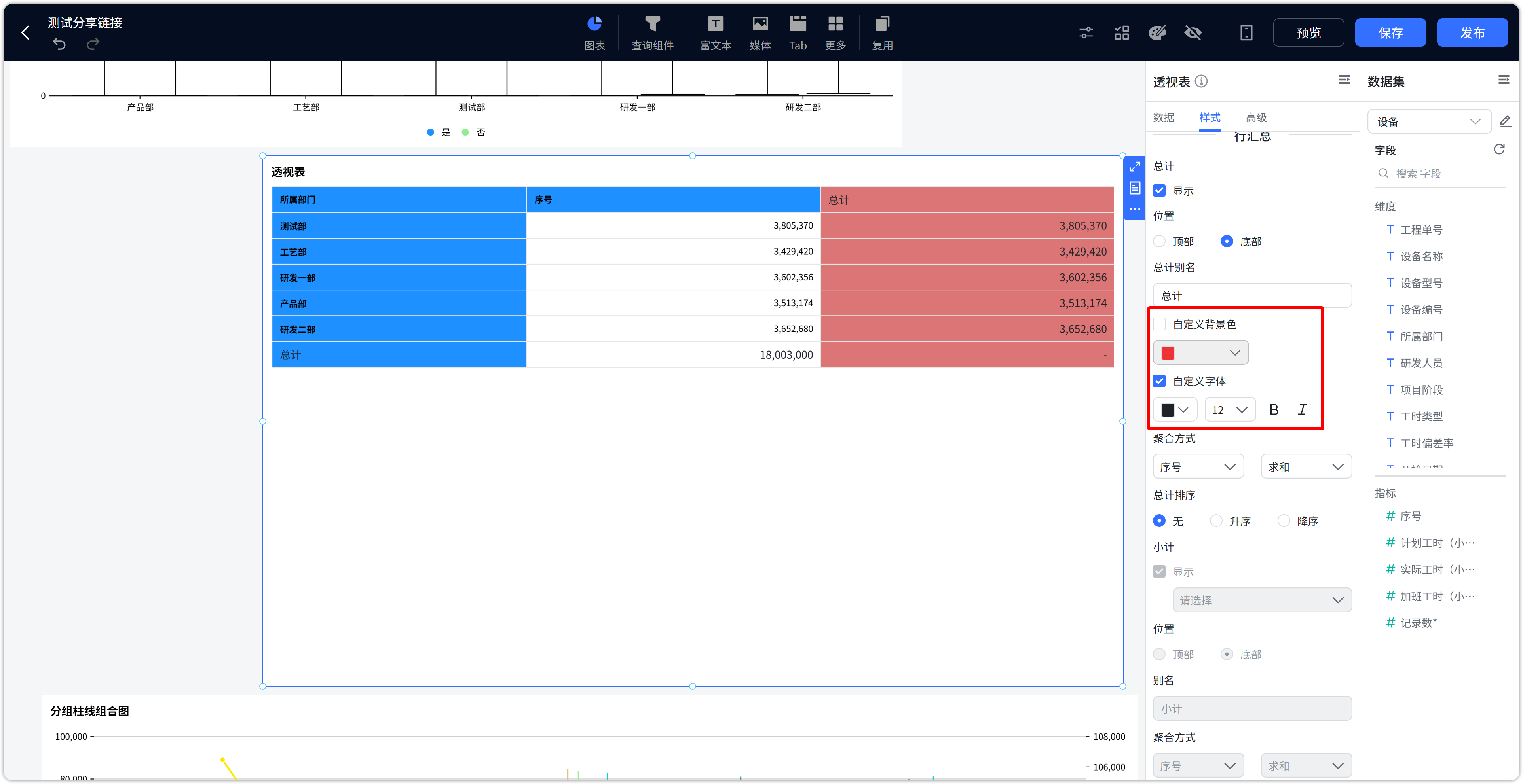Open 求和 aggregation dropdown under 总计
1523x784 pixels.
[1306, 467]
